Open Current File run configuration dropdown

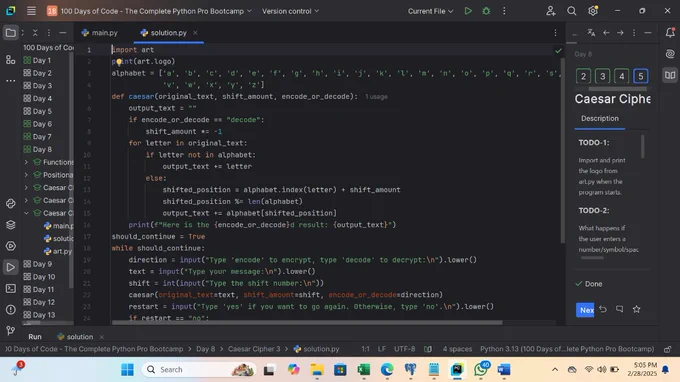coord(430,11)
